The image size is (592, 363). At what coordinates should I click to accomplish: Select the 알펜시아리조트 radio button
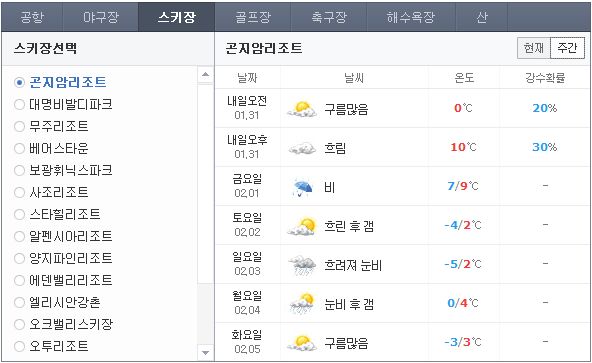tap(19, 236)
